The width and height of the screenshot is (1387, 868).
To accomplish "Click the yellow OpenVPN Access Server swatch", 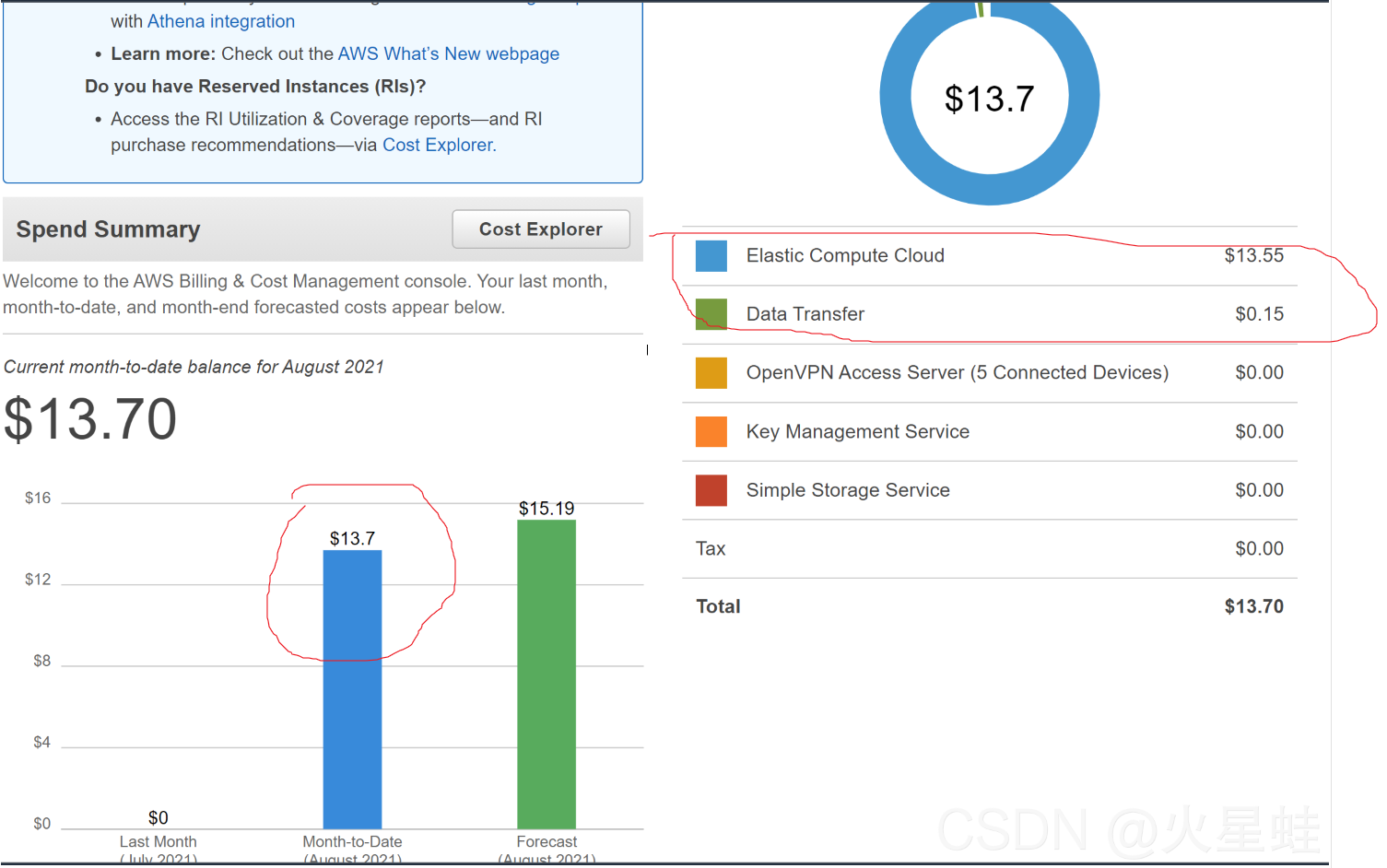I will coord(711,373).
